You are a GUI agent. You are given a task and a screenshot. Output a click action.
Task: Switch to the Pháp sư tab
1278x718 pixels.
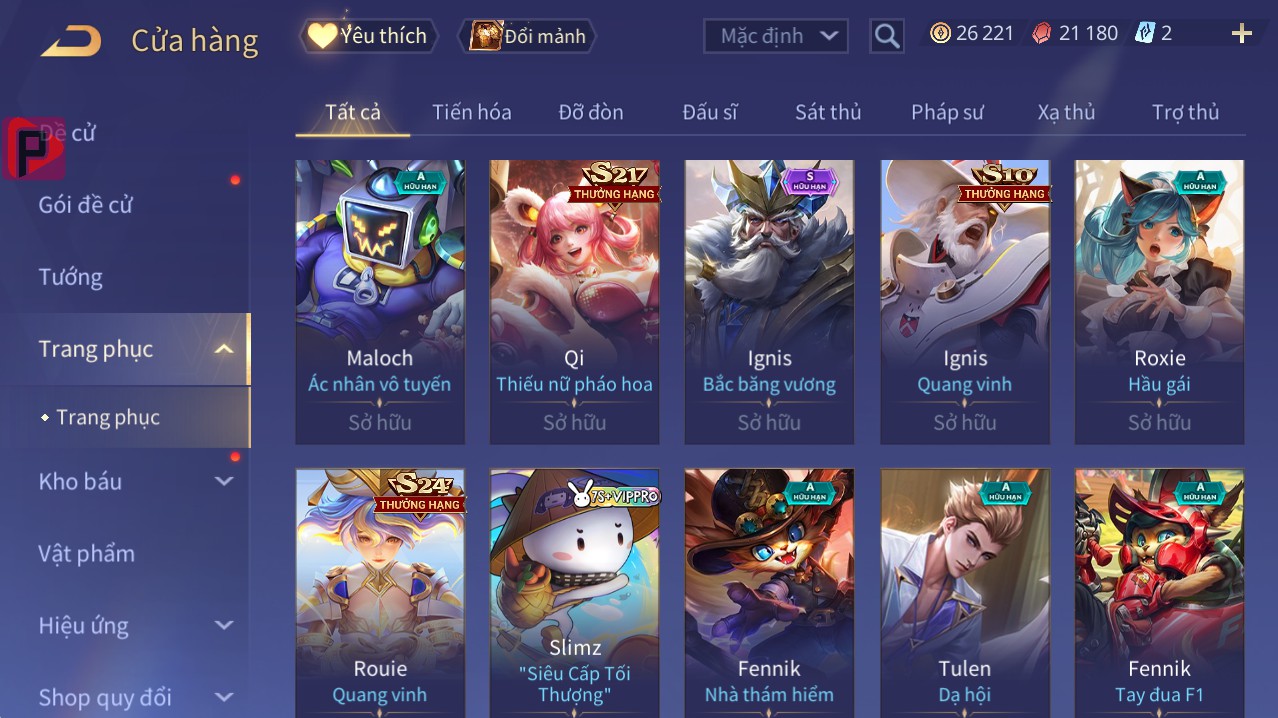[947, 112]
